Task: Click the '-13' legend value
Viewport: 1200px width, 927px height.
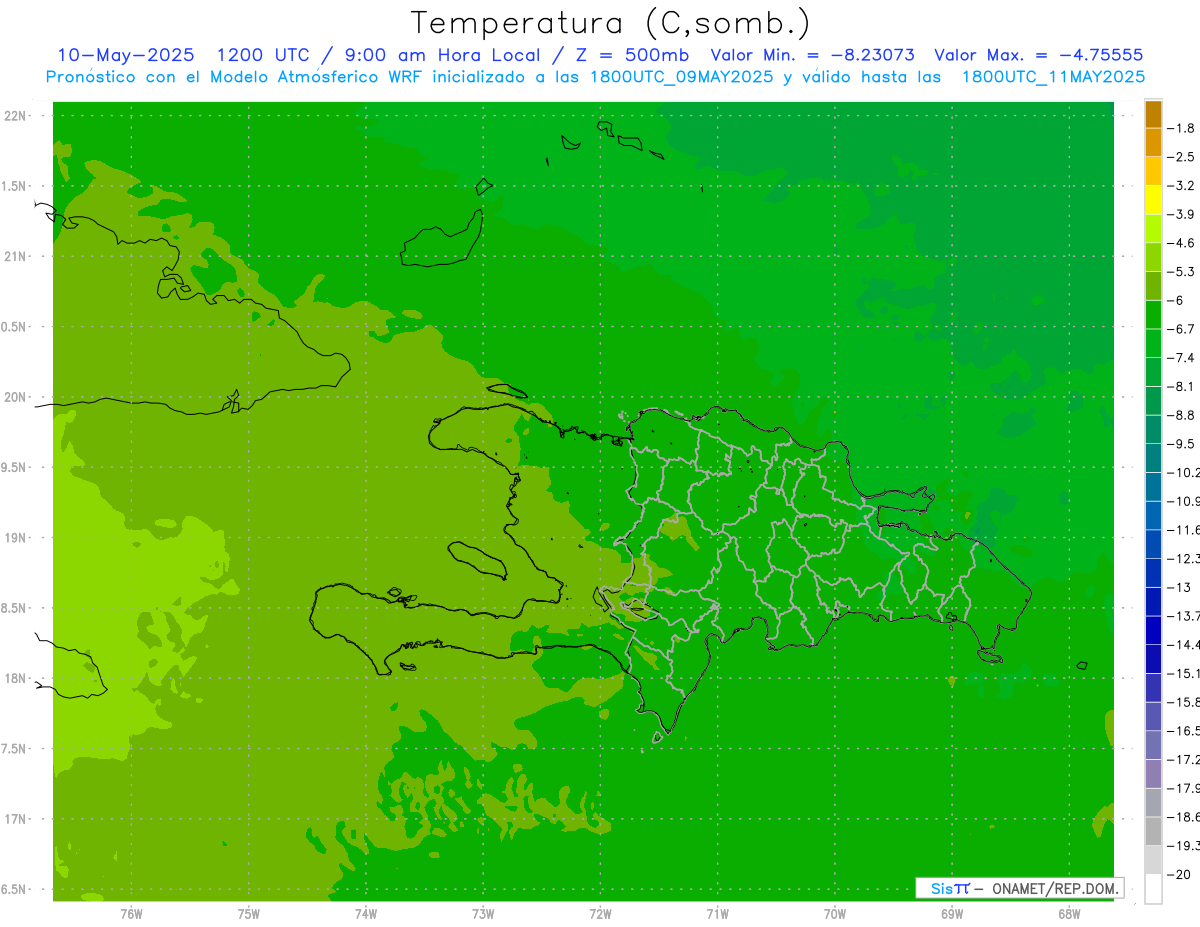Action: click(x=1179, y=587)
